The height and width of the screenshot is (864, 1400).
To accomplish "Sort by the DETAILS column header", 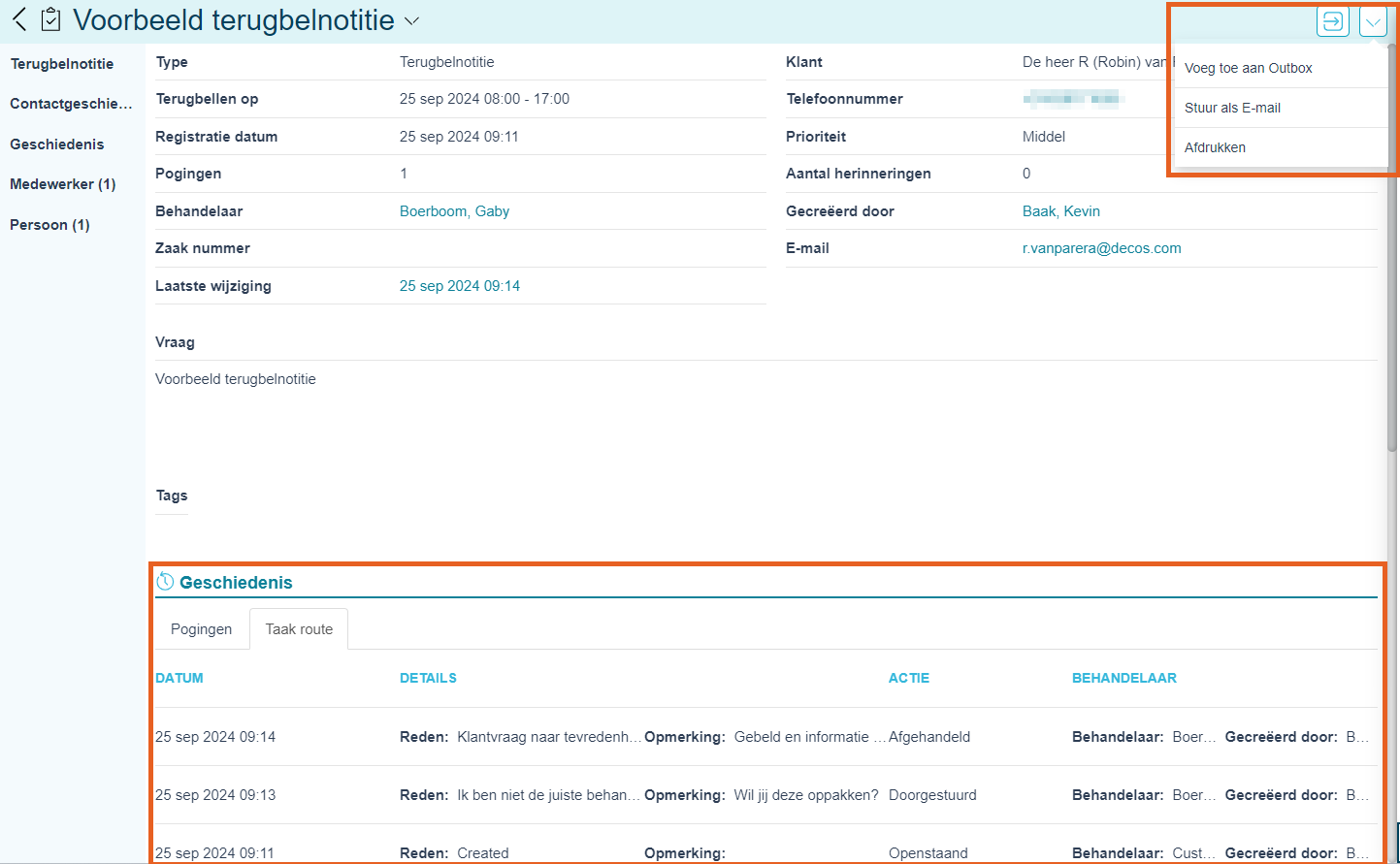I will click(x=428, y=678).
